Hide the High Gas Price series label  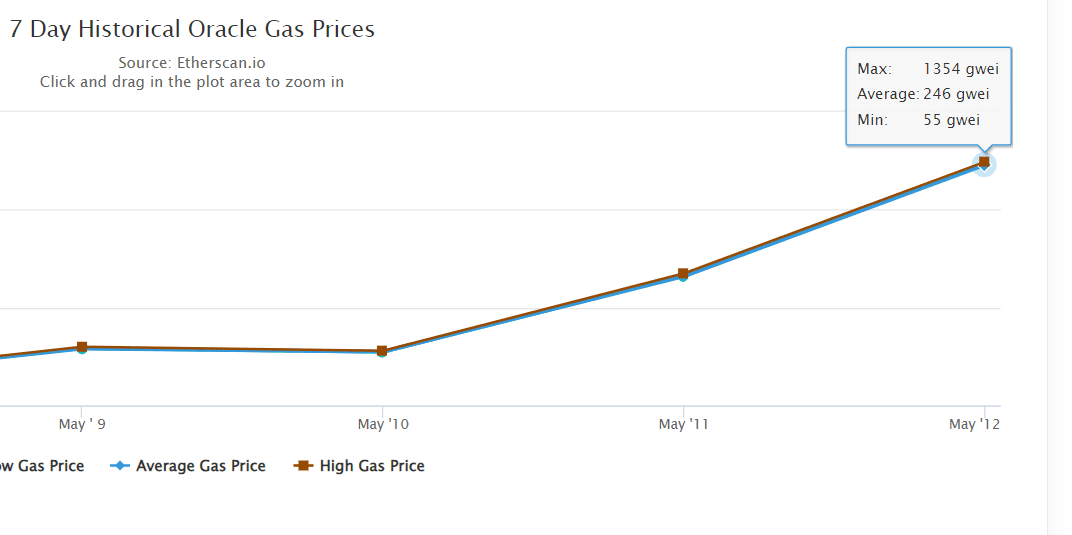[x=372, y=466]
